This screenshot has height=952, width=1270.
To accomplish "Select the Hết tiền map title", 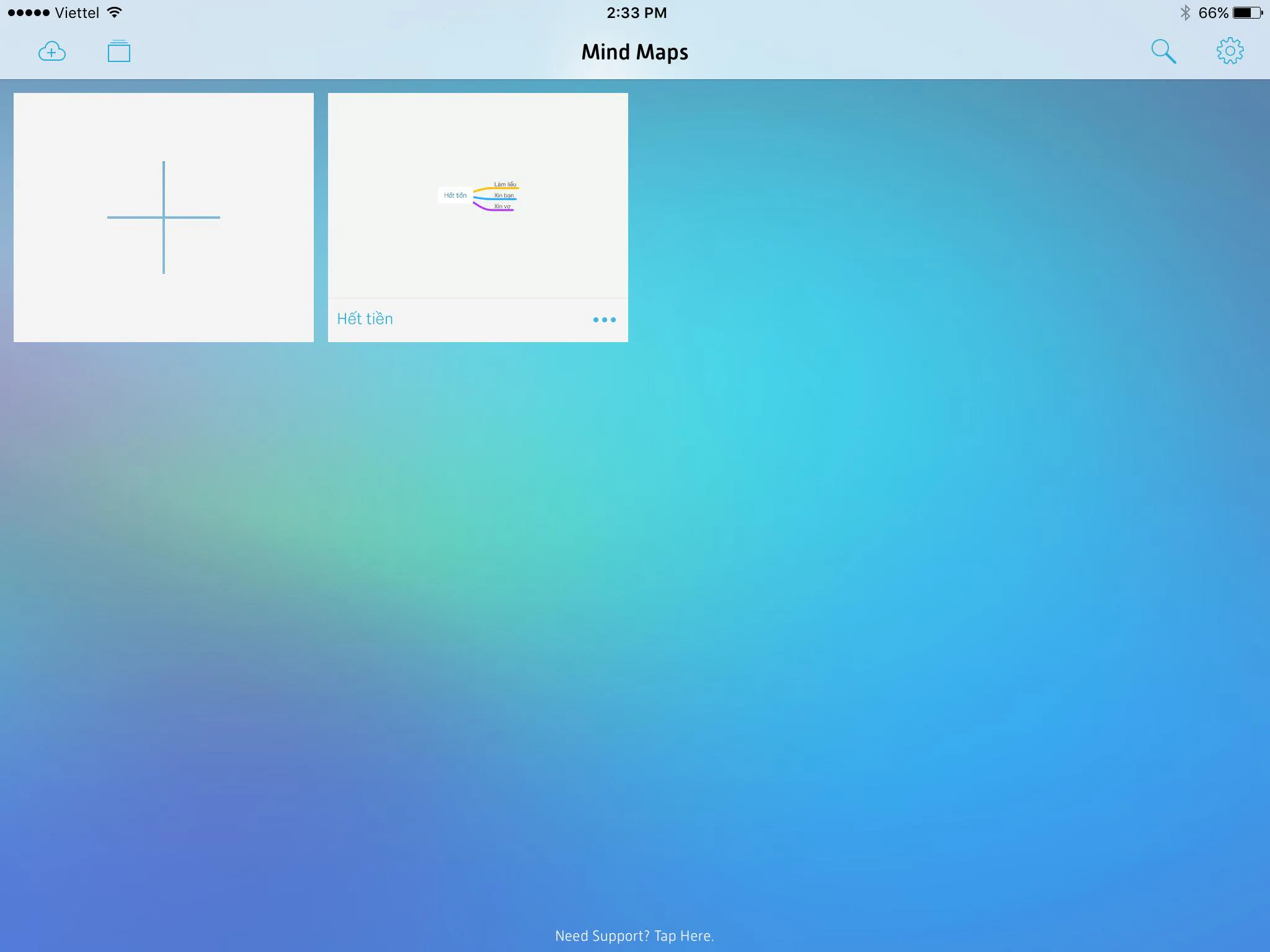I will click(365, 319).
